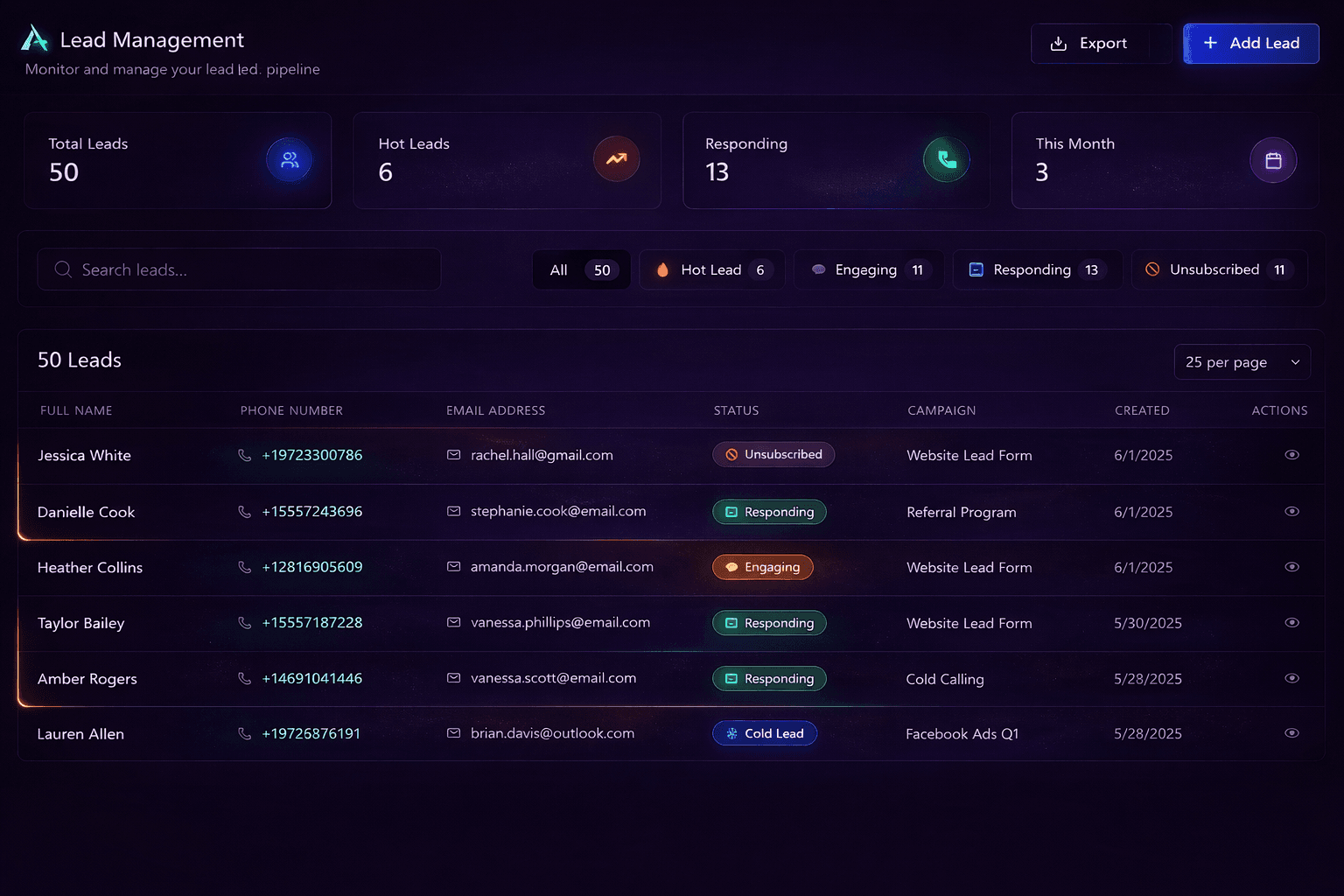1344x896 pixels.
Task: Click the email envelope icon for brian.davis@outlook.com
Action: click(453, 733)
